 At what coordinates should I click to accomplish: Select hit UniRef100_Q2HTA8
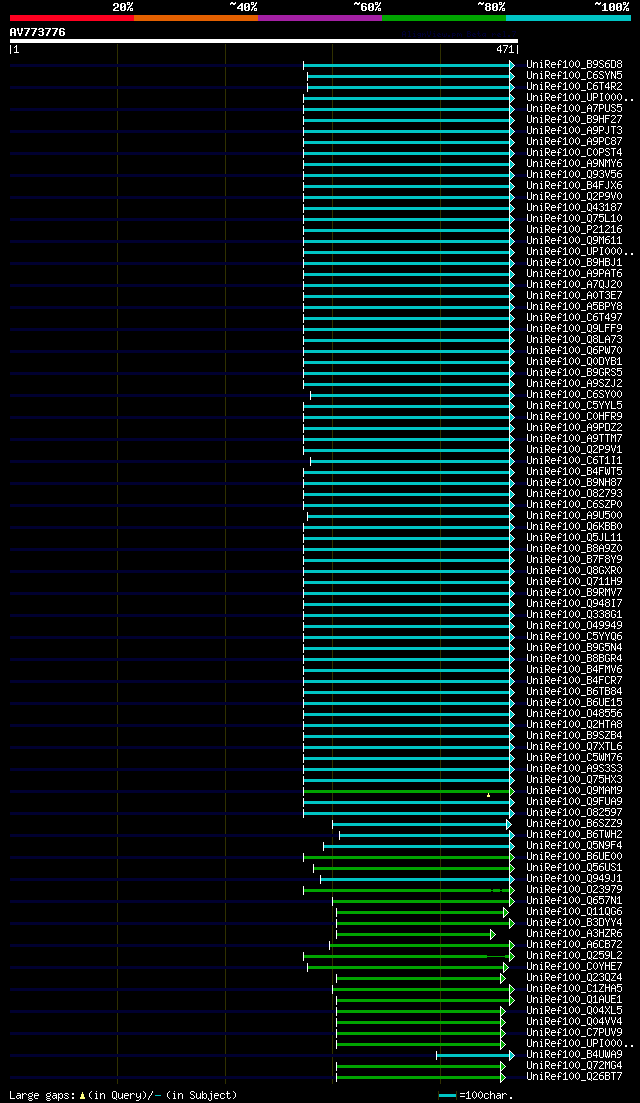click(x=574, y=725)
